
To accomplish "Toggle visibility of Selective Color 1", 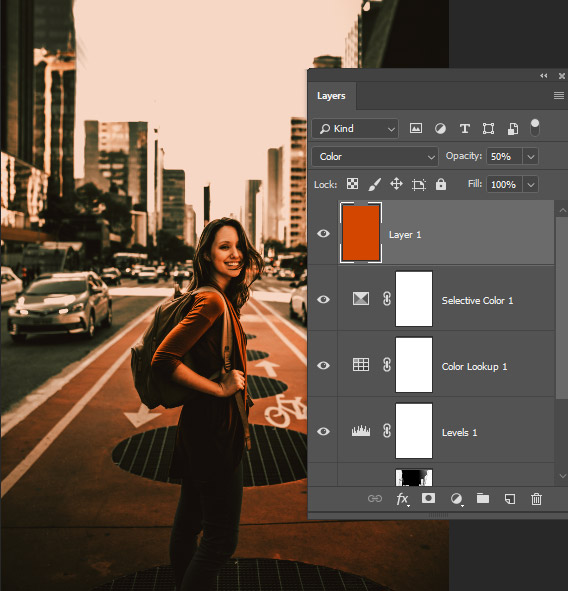I will click(323, 300).
